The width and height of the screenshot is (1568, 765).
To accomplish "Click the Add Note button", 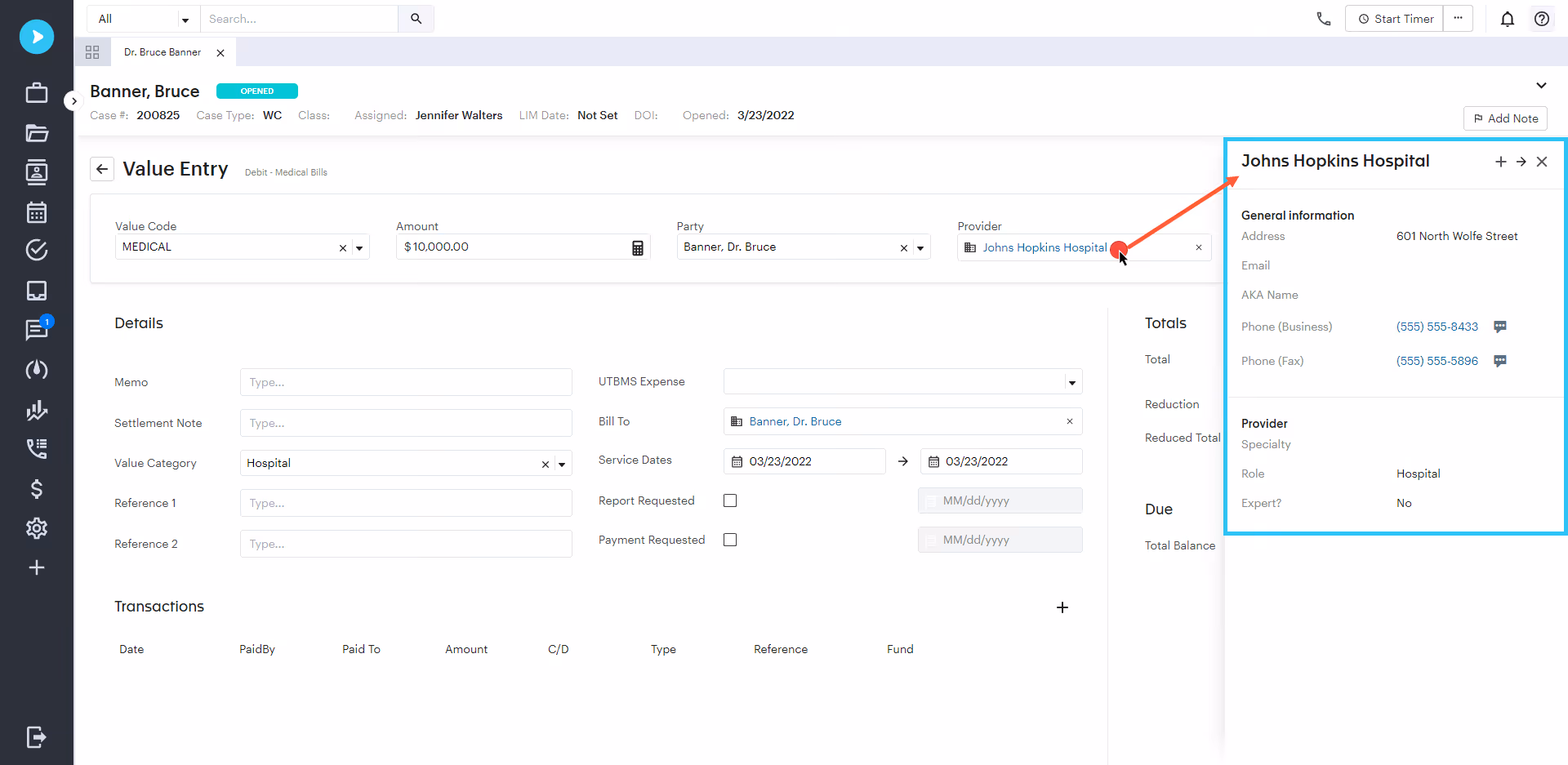I will 1506,118.
